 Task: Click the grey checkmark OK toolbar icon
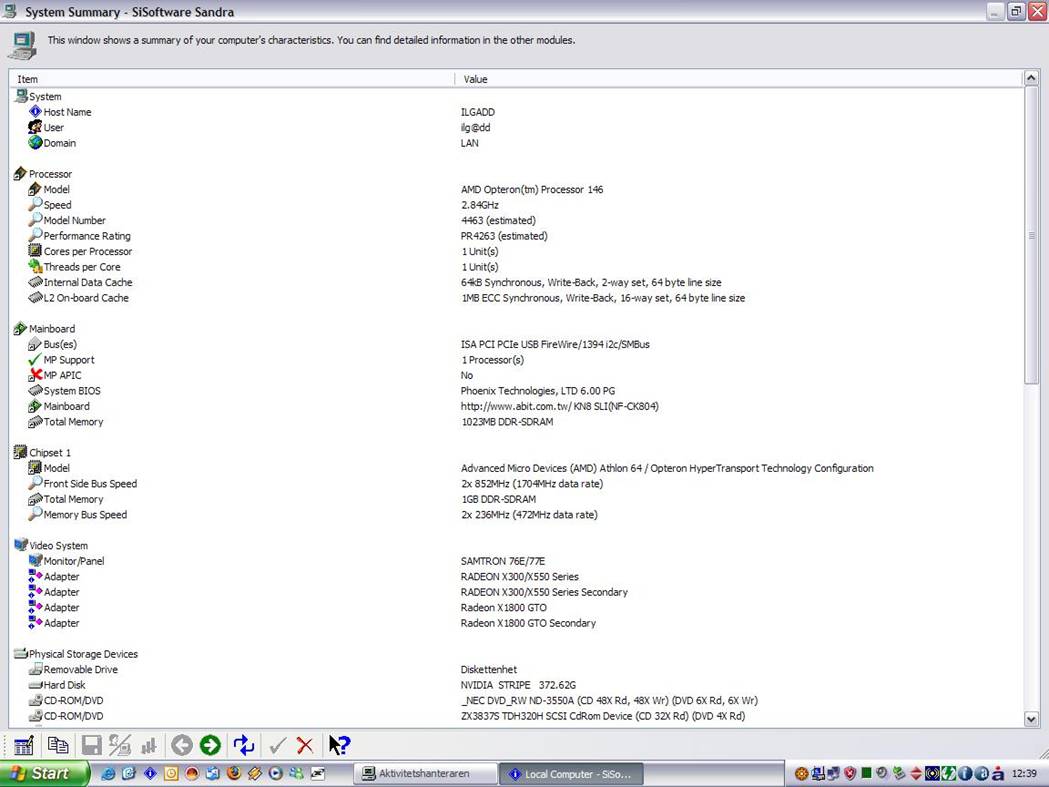point(278,745)
